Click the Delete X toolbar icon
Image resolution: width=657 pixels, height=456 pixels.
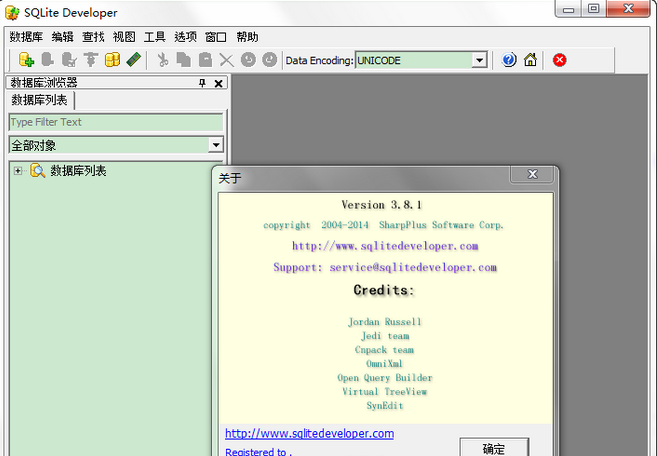tap(227, 60)
